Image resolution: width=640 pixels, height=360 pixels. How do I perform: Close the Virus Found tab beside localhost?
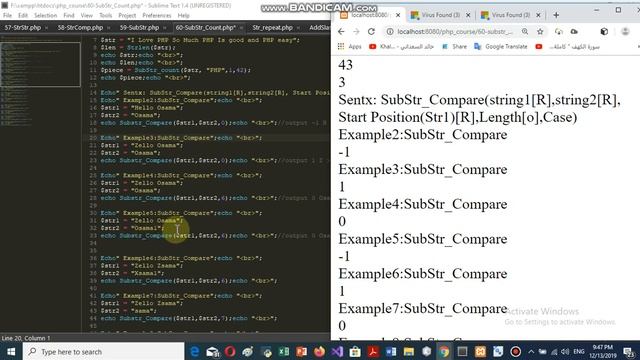(468, 15)
